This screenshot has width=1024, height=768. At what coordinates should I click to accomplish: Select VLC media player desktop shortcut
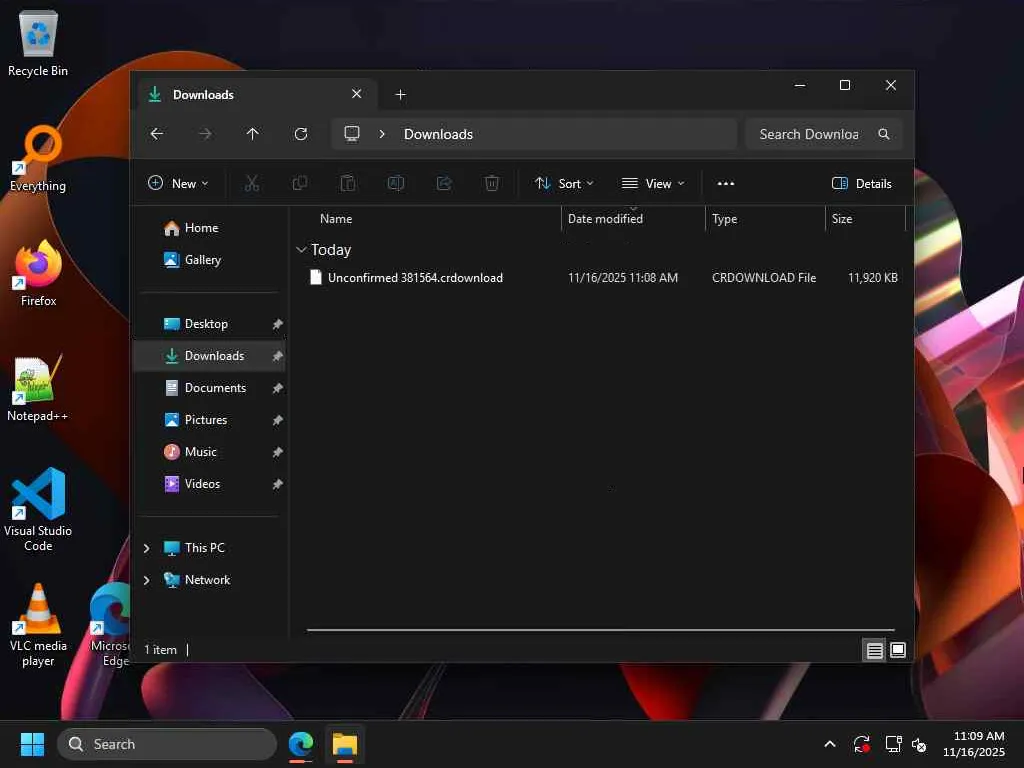[38, 625]
